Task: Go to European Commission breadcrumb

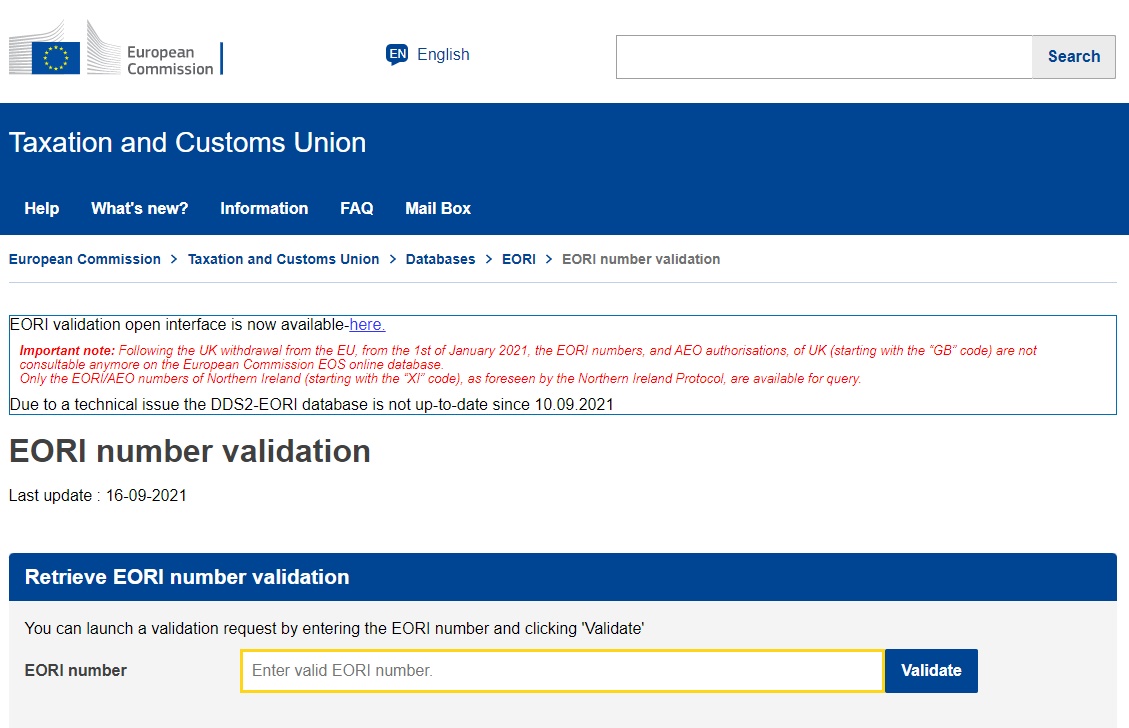Action: click(85, 259)
